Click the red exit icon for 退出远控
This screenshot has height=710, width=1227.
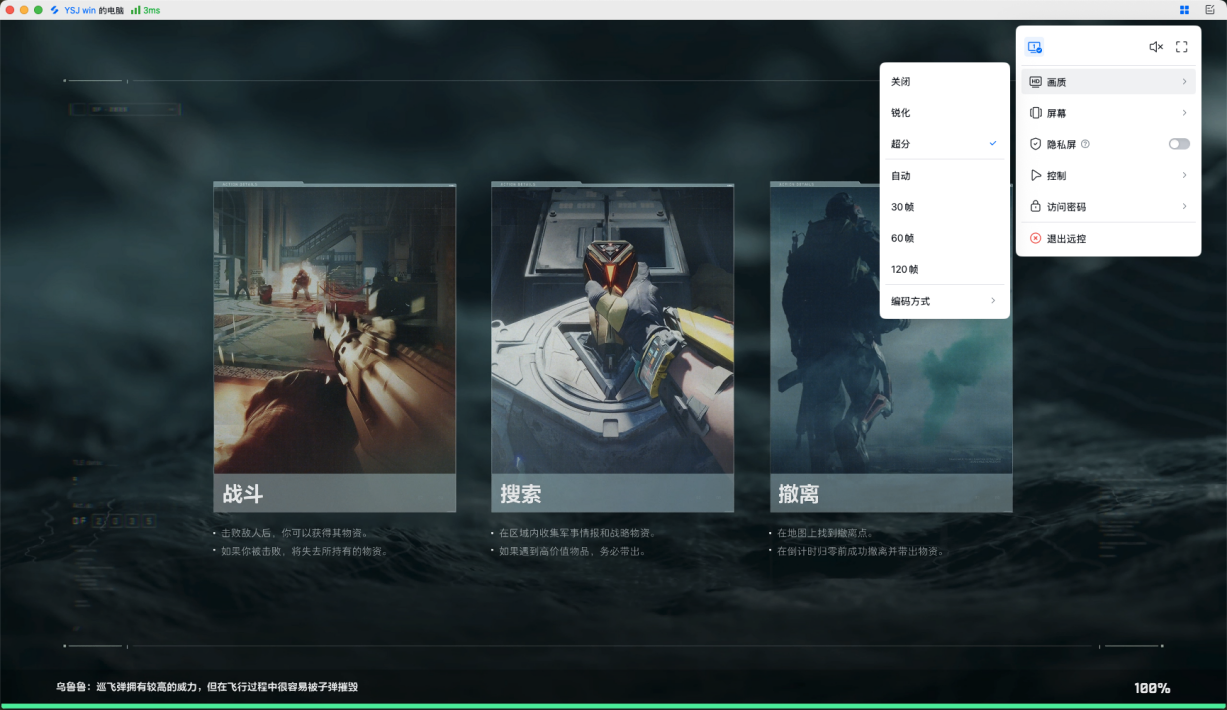[x=1036, y=239]
